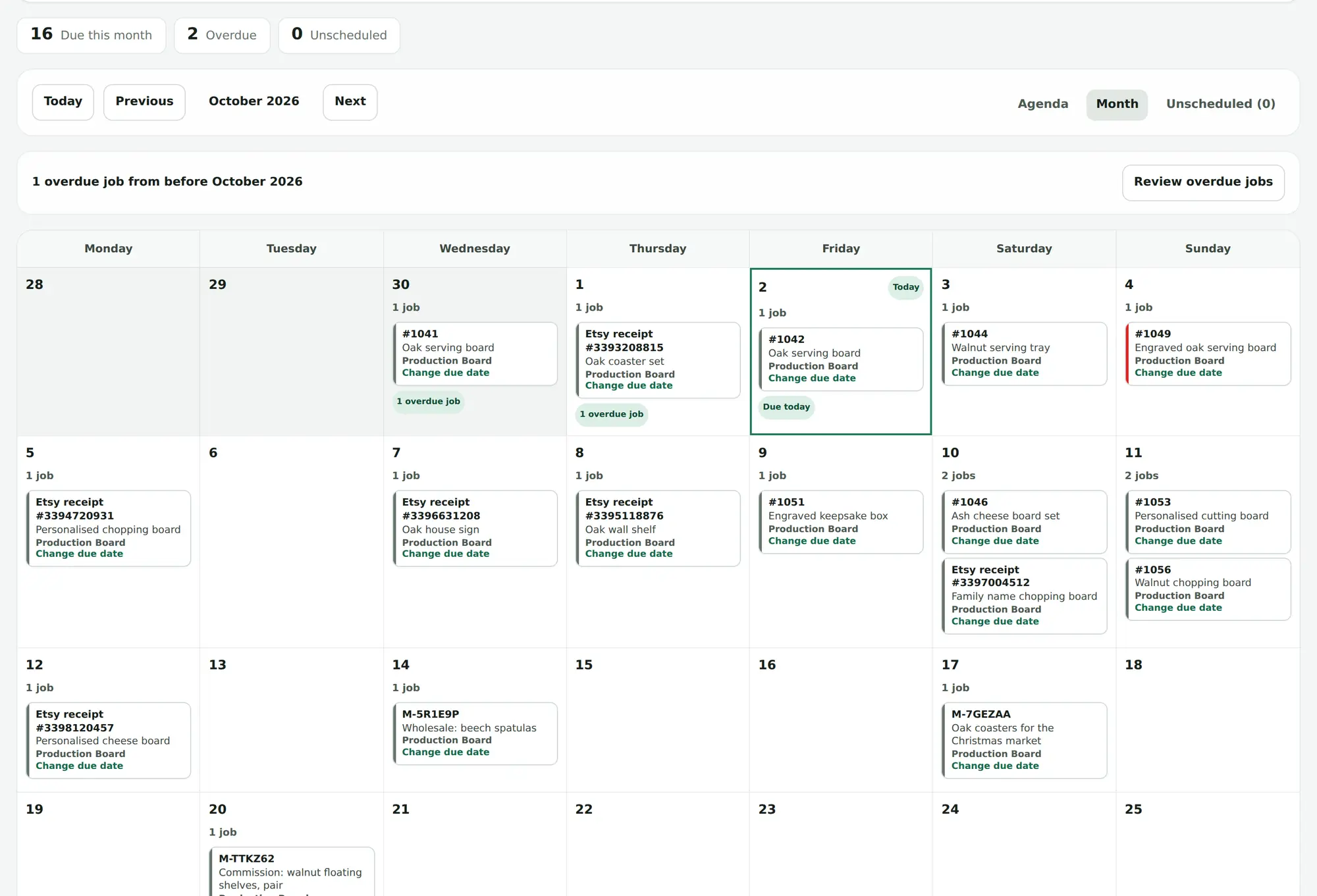Click the 0 Unscheduled stat card
This screenshot has height=896, width=1317.
pos(339,35)
